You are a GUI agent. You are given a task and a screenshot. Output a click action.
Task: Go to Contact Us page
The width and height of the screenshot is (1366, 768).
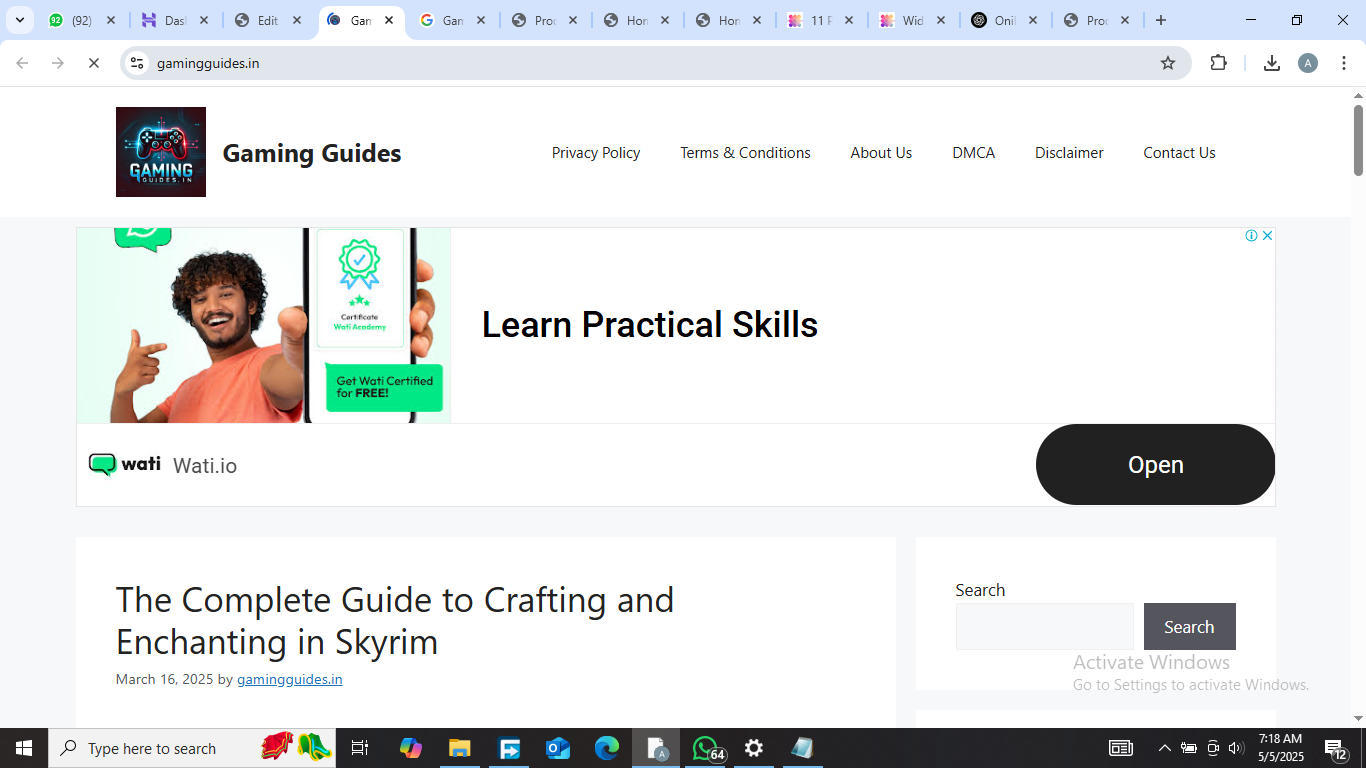(x=1179, y=153)
